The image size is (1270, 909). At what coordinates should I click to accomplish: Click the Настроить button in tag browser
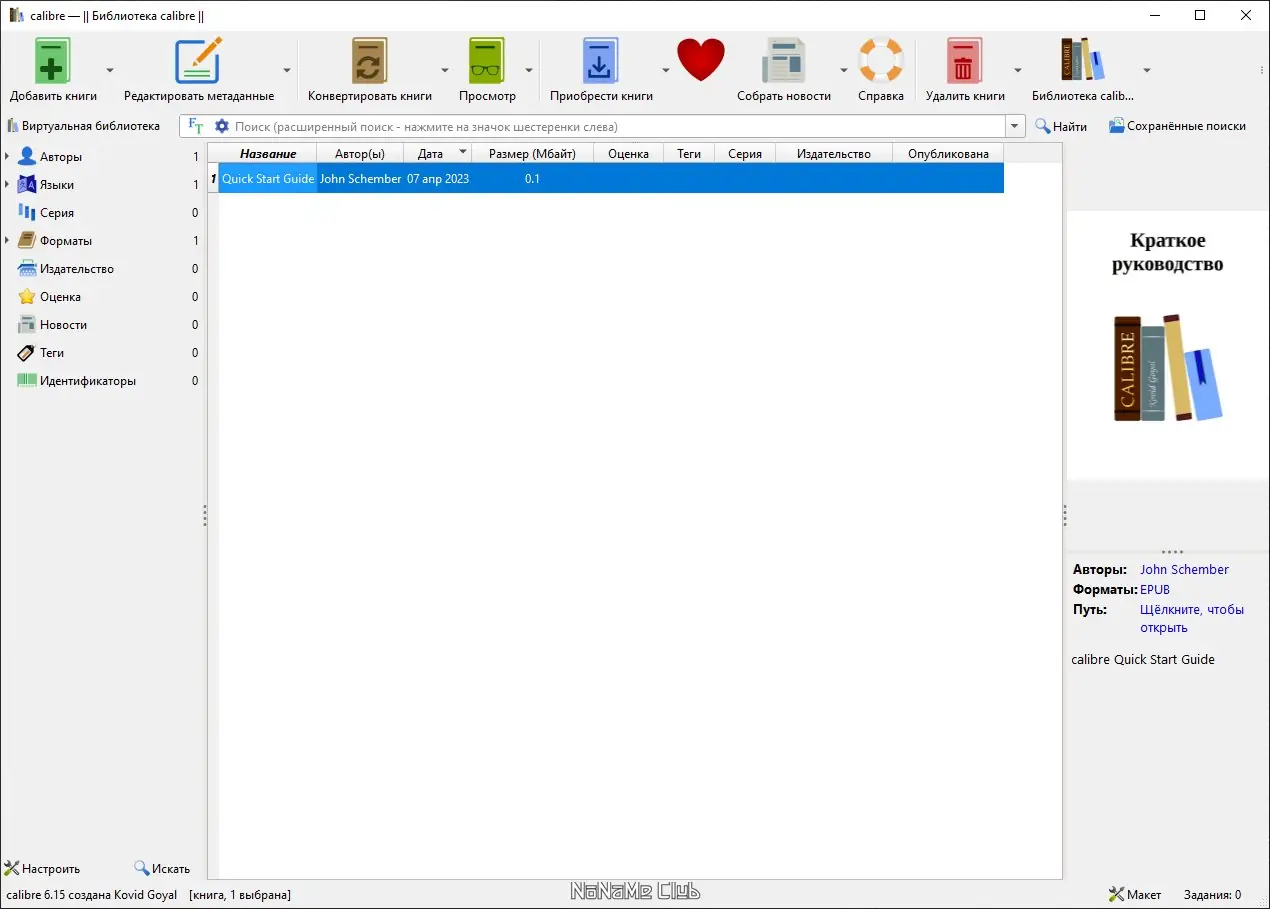[x=43, y=869]
